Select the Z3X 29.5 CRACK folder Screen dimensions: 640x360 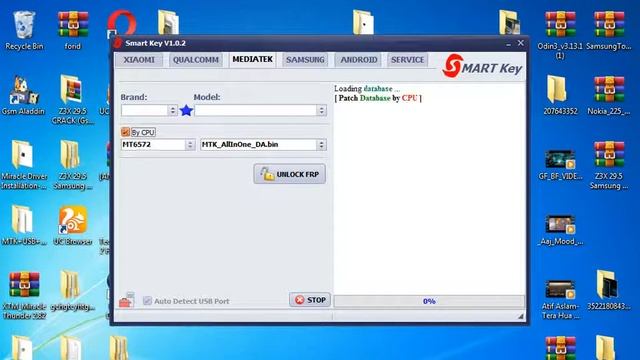(x=72, y=100)
